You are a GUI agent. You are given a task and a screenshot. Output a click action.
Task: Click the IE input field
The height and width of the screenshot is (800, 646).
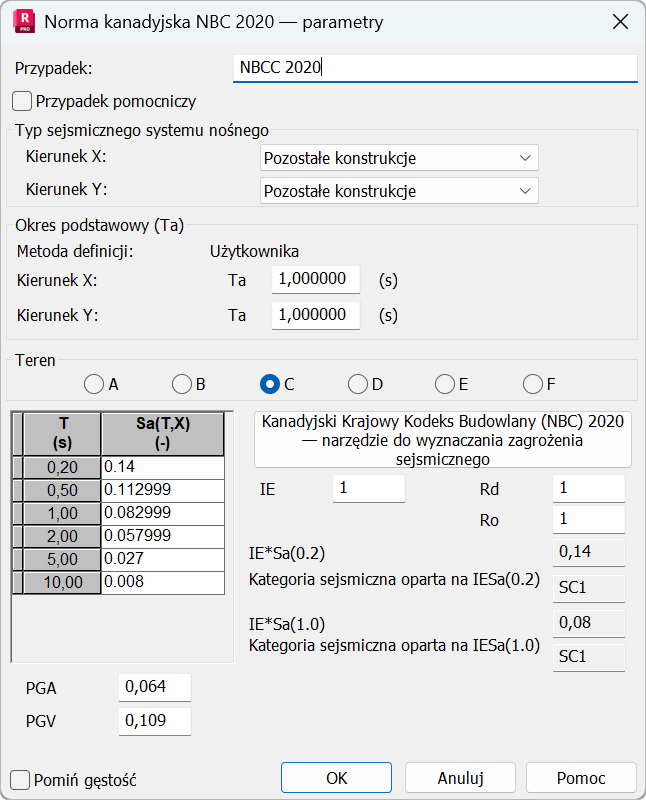coord(369,488)
